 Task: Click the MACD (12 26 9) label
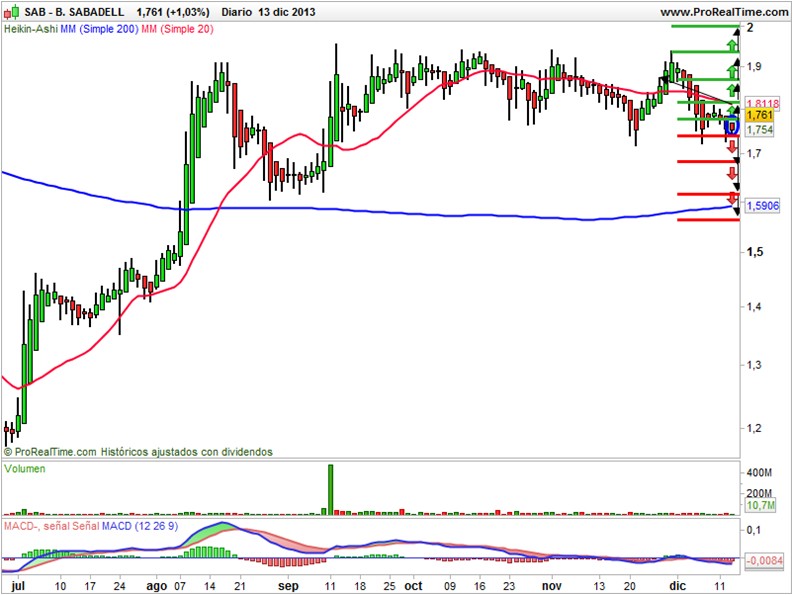coord(140,526)
